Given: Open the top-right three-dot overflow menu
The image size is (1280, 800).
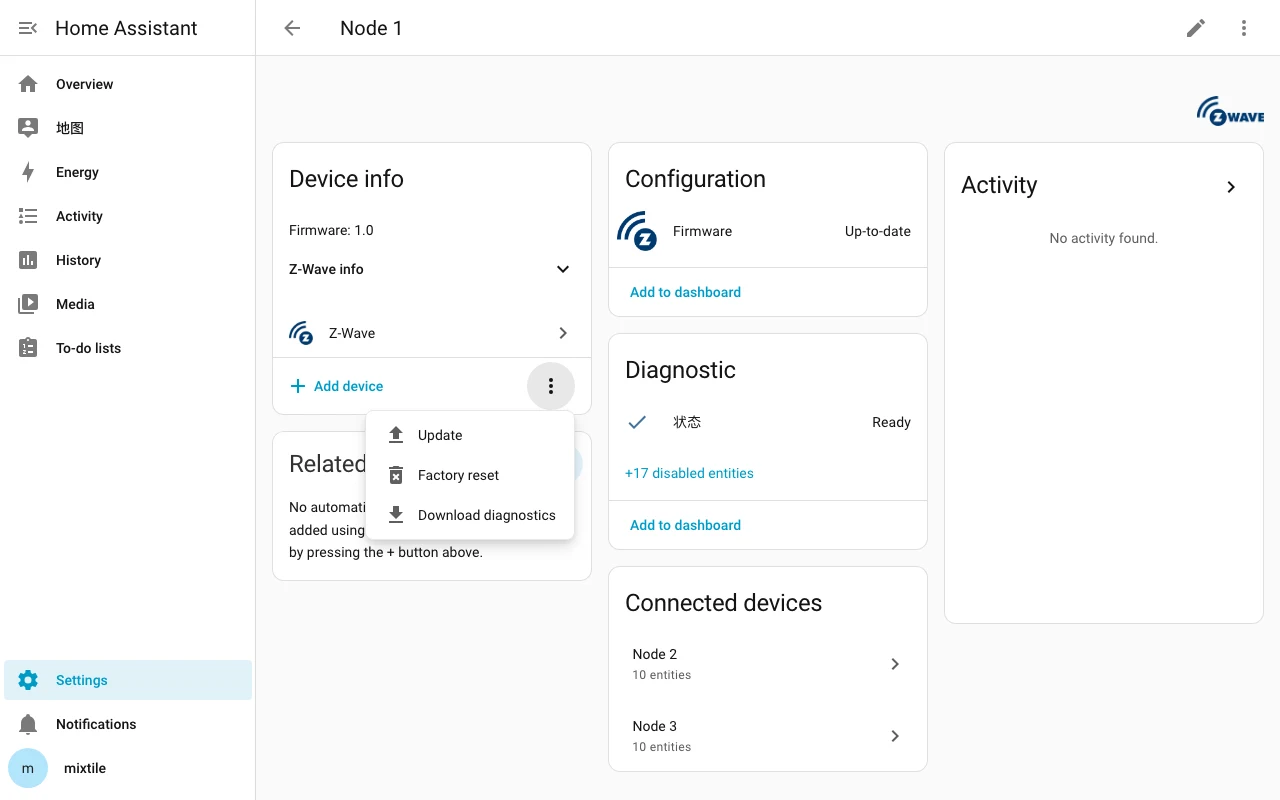Looking at the screenshot, I should tap(1244, 28).
